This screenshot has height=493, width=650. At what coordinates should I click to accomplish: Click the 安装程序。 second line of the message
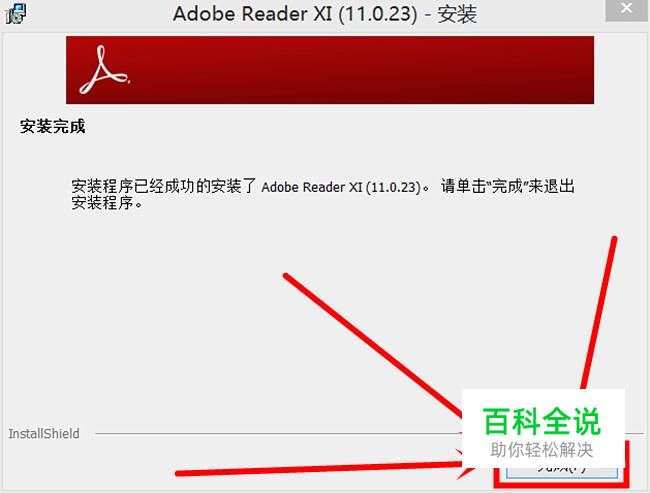tap(107, 203)
